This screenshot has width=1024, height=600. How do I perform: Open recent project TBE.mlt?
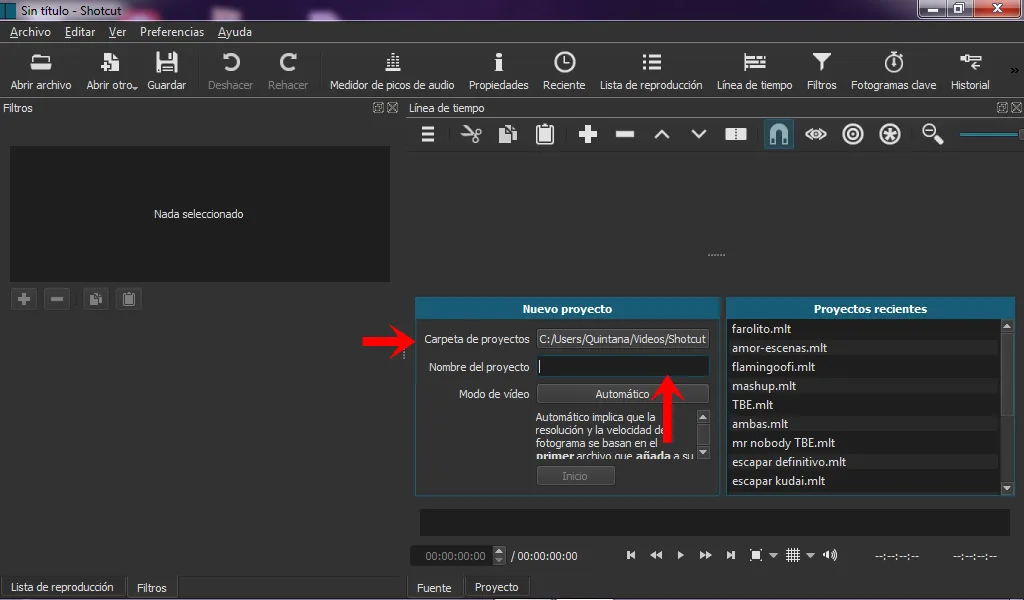click(x=863, y=405)
